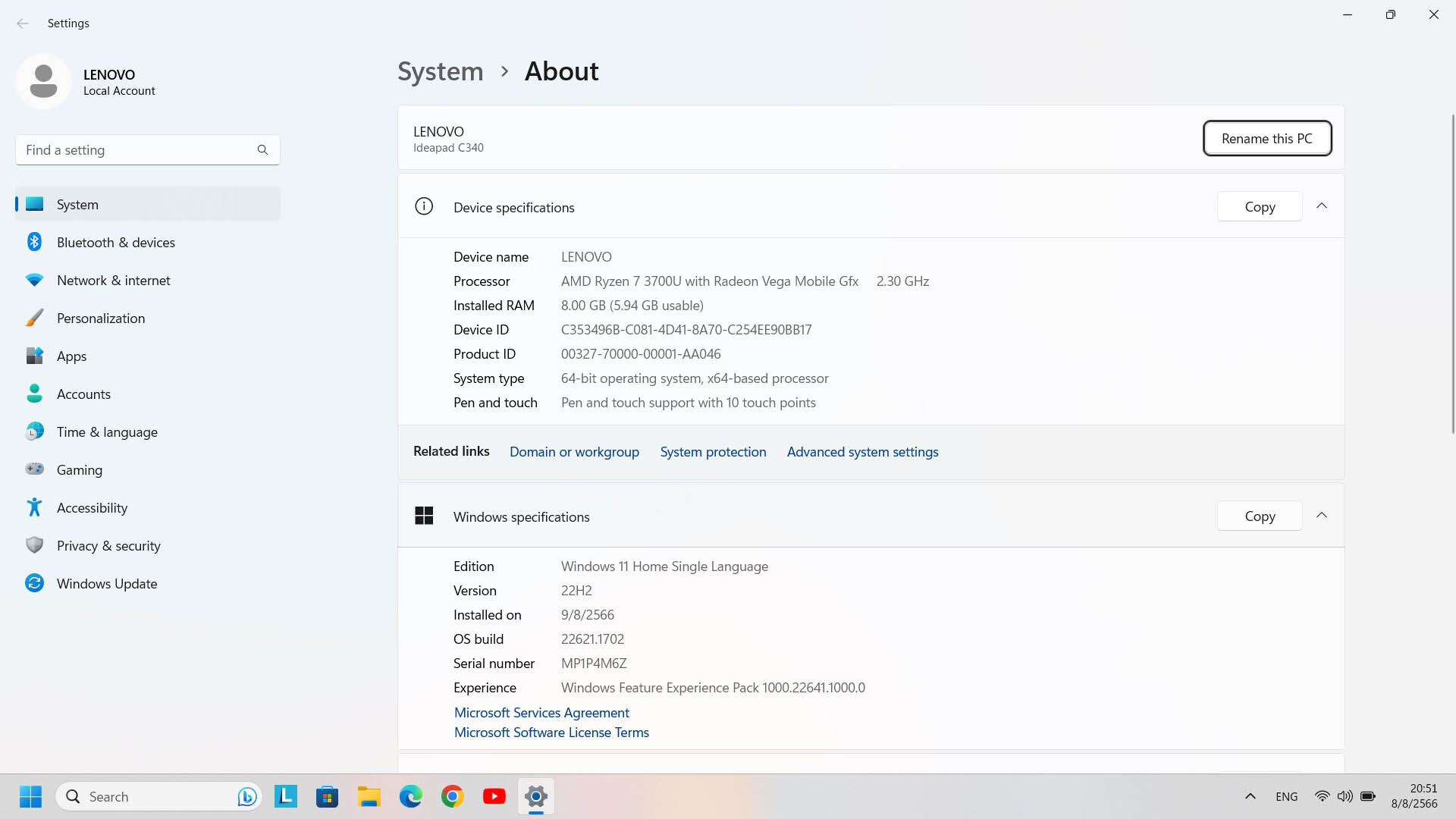Copy the Device specifications
This screenshot has height=819, width=1456.
click(x=1260, y=206)
